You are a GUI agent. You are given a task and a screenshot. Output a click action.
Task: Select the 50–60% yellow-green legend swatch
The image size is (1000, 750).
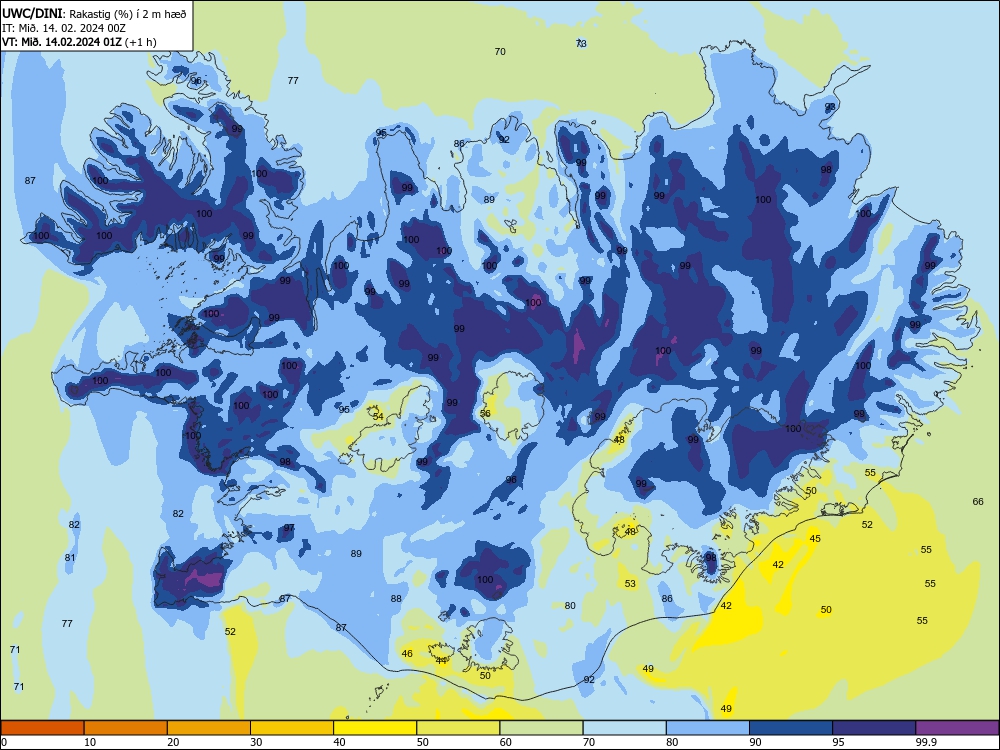(458, 728)
